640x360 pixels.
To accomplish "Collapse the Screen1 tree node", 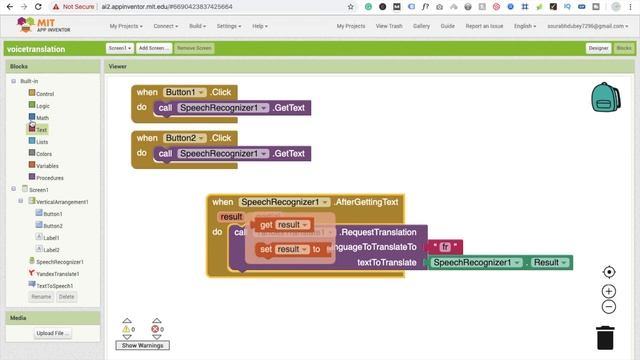I will [13, 189].
